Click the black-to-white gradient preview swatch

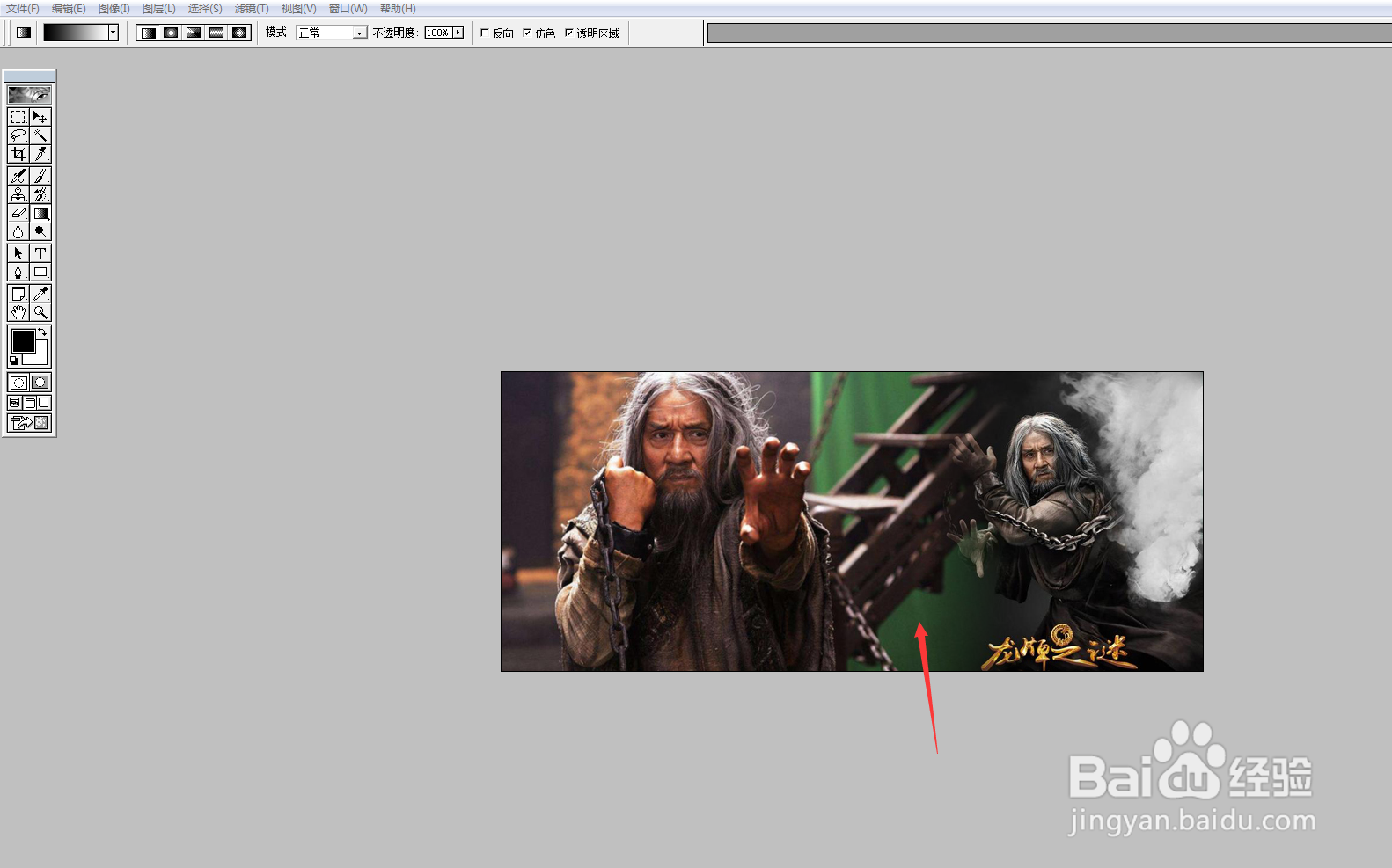[x=76, y=33]
